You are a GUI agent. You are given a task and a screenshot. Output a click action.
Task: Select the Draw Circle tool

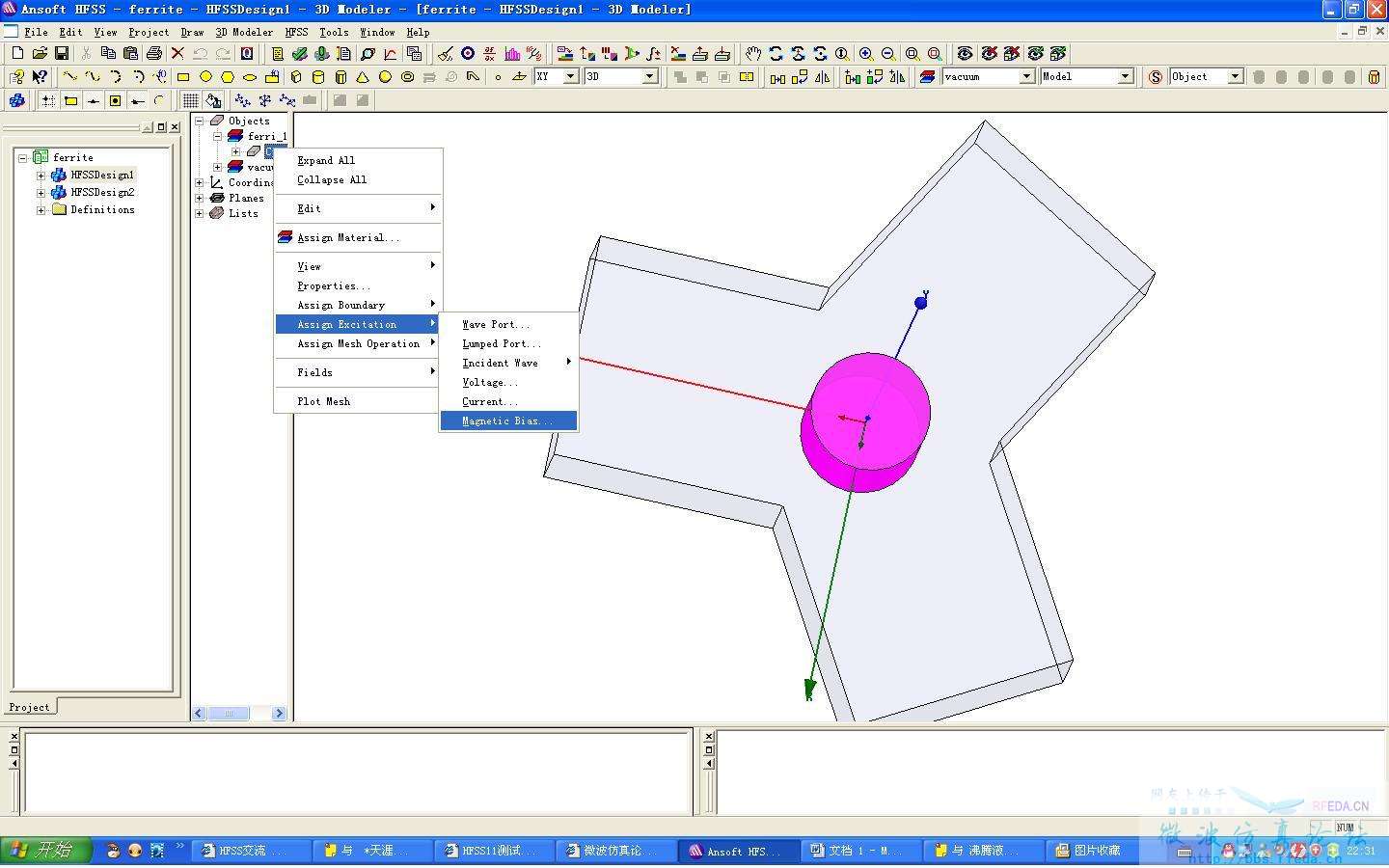point(204,76)
